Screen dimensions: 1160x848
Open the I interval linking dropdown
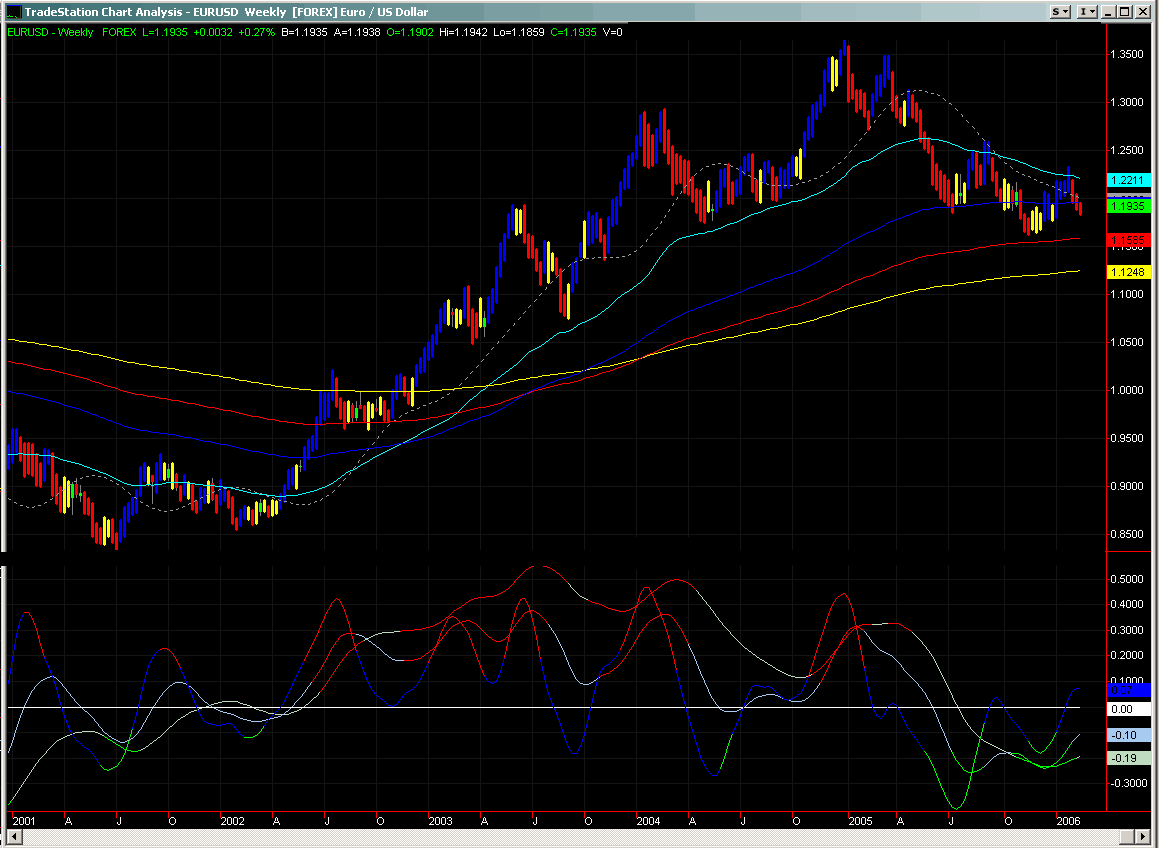pos(1087,11)
